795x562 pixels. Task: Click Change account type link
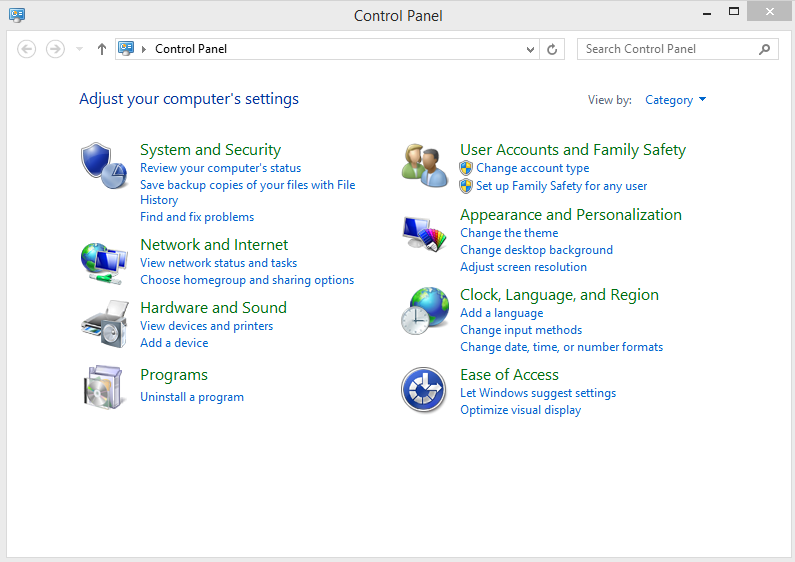point(532,168)
